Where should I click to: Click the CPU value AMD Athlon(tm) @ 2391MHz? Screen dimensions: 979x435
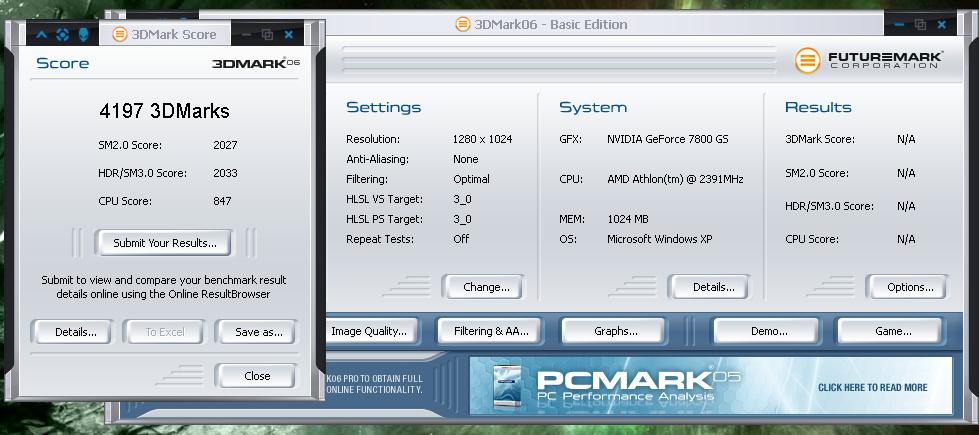coord(675,179)
